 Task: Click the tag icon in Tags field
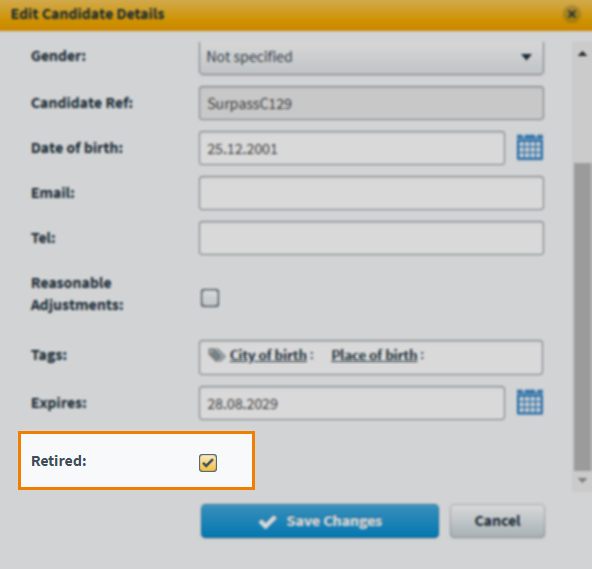click(217, 355)
